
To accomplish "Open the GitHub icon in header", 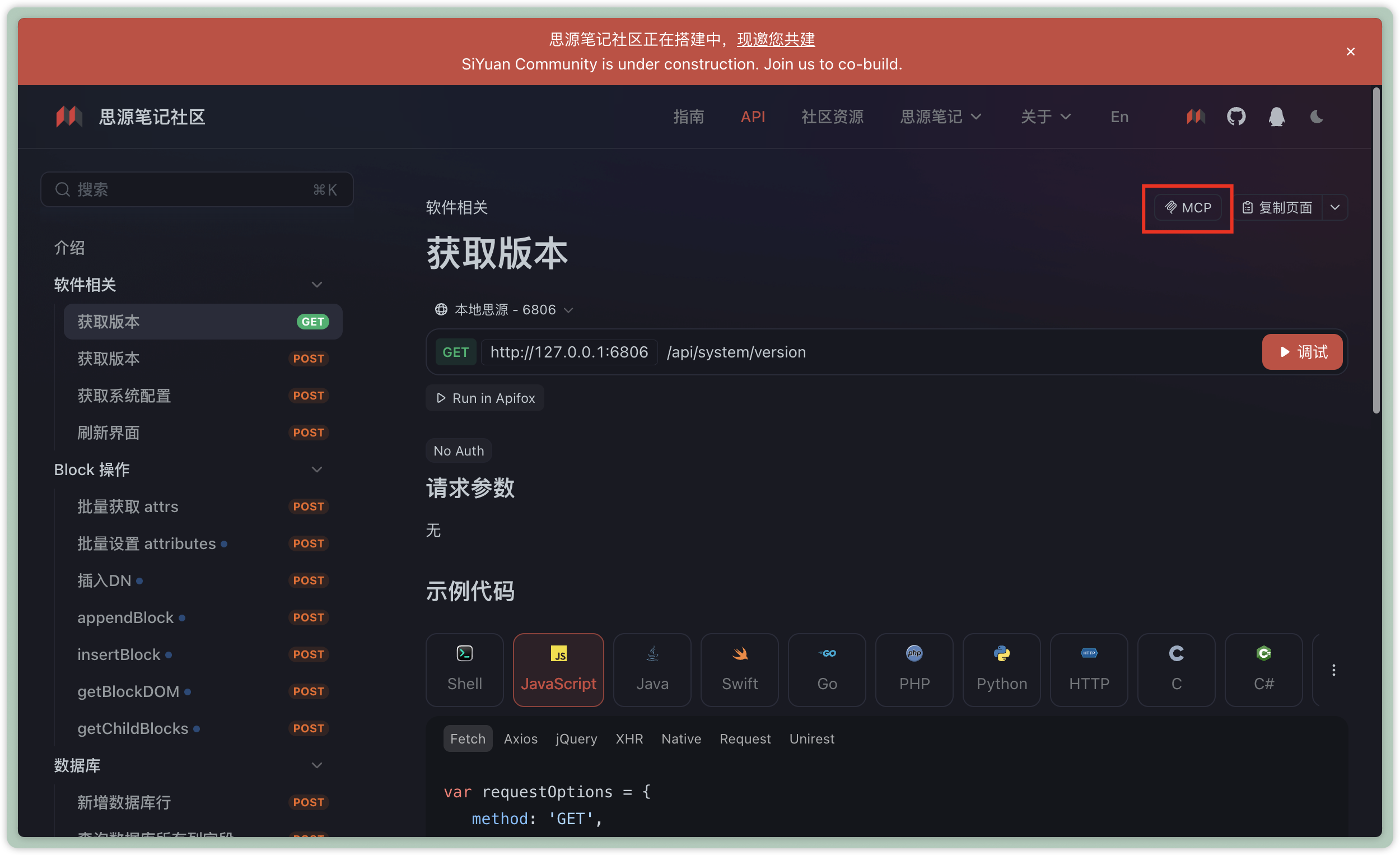I will (x=1236, y=117).
